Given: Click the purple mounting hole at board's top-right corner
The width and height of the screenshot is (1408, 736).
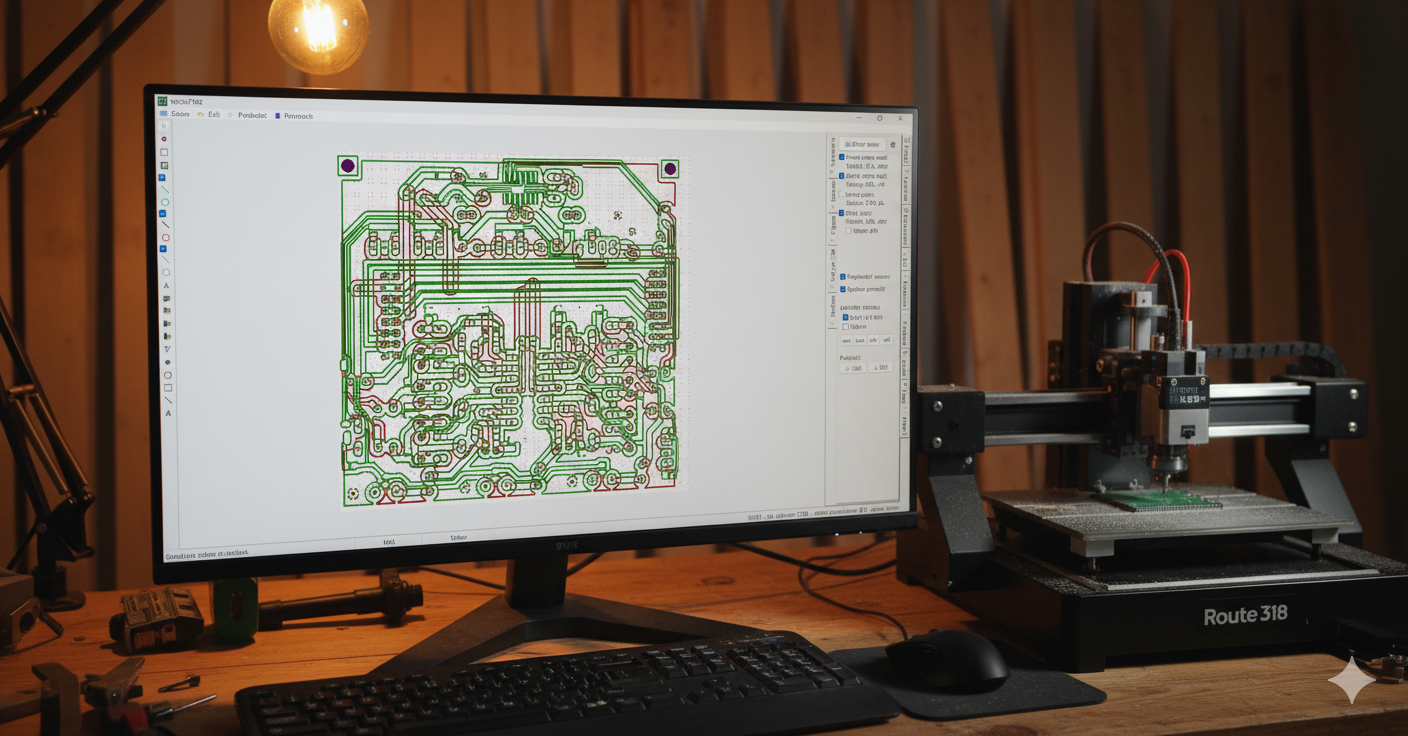Looking at the screenshot, I should (670, 169).
